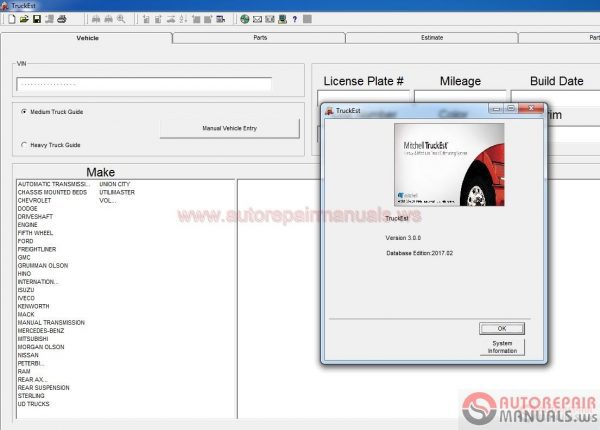The width and height of the screenshot is (600, 430).
Task: Click the first binoculars find icon
Action: click(x=96, y=19)
